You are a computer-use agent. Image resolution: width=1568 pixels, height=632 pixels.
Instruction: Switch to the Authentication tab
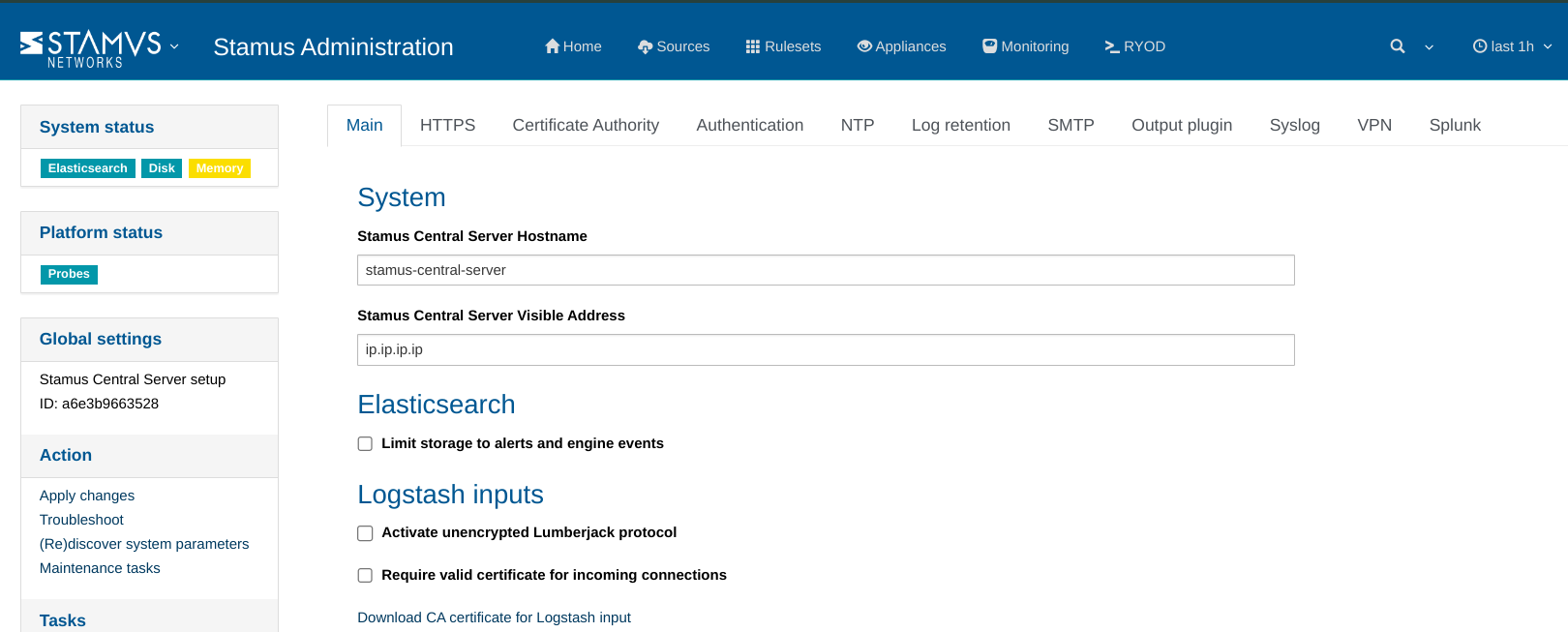(750, 126)
